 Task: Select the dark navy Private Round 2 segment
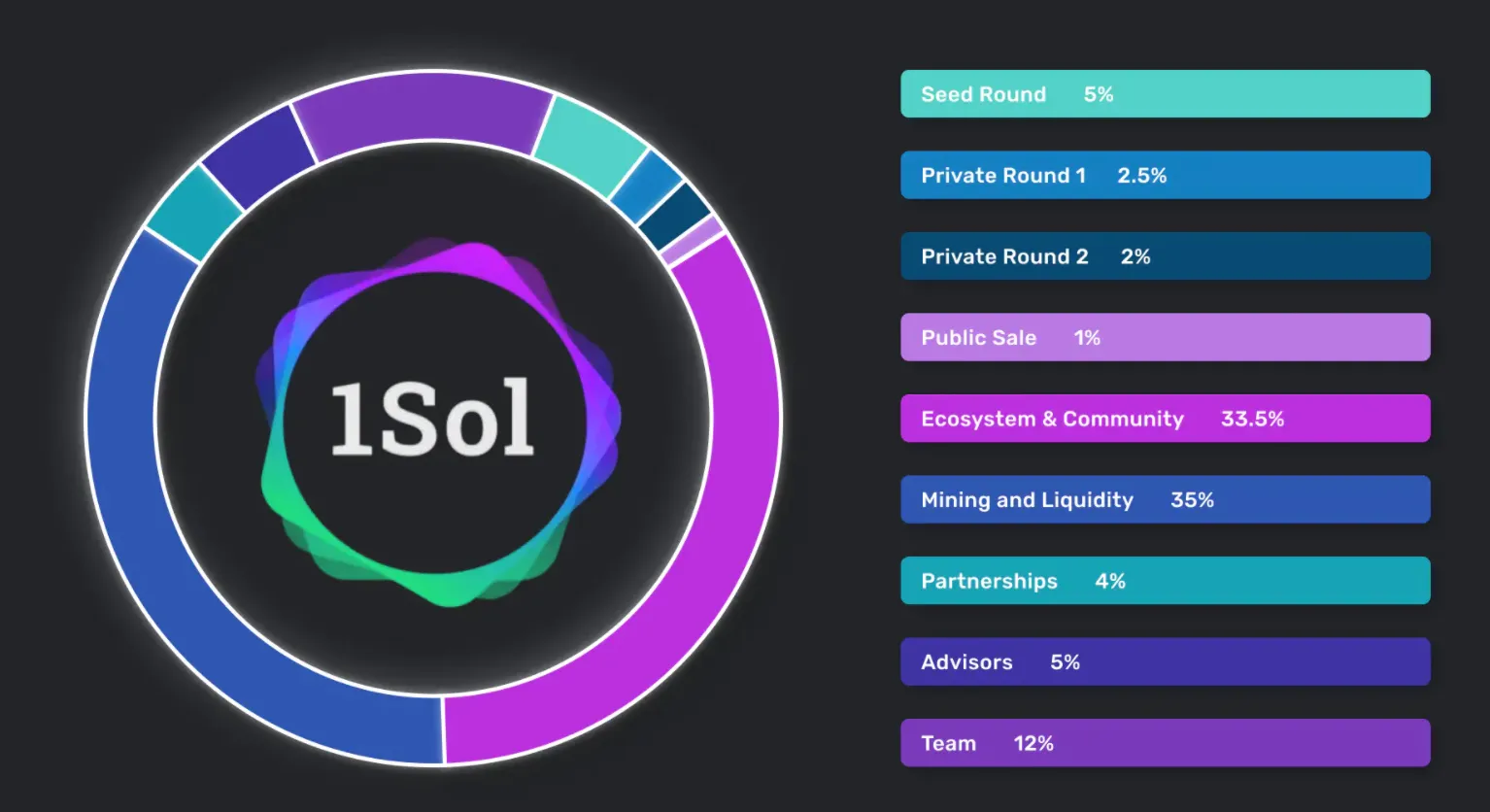click(x=675, y=216)
